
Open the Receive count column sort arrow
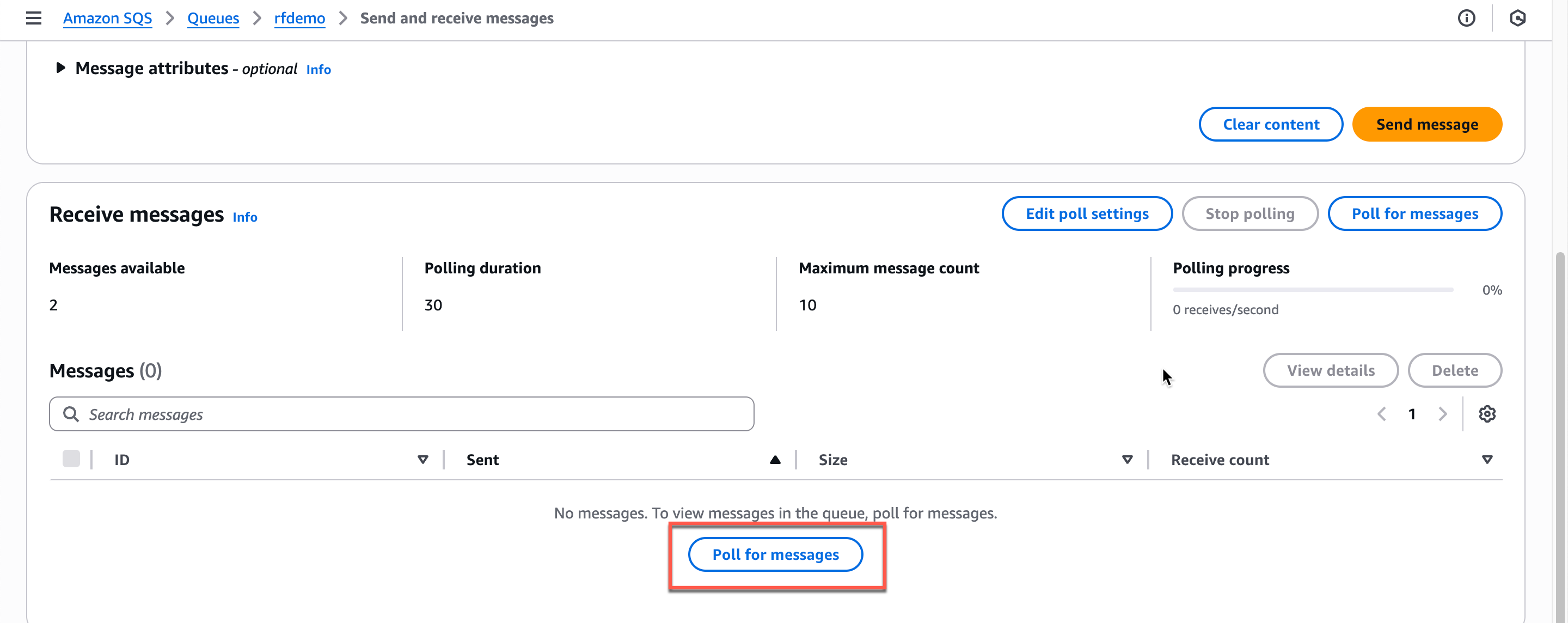tap(1487, 460)
